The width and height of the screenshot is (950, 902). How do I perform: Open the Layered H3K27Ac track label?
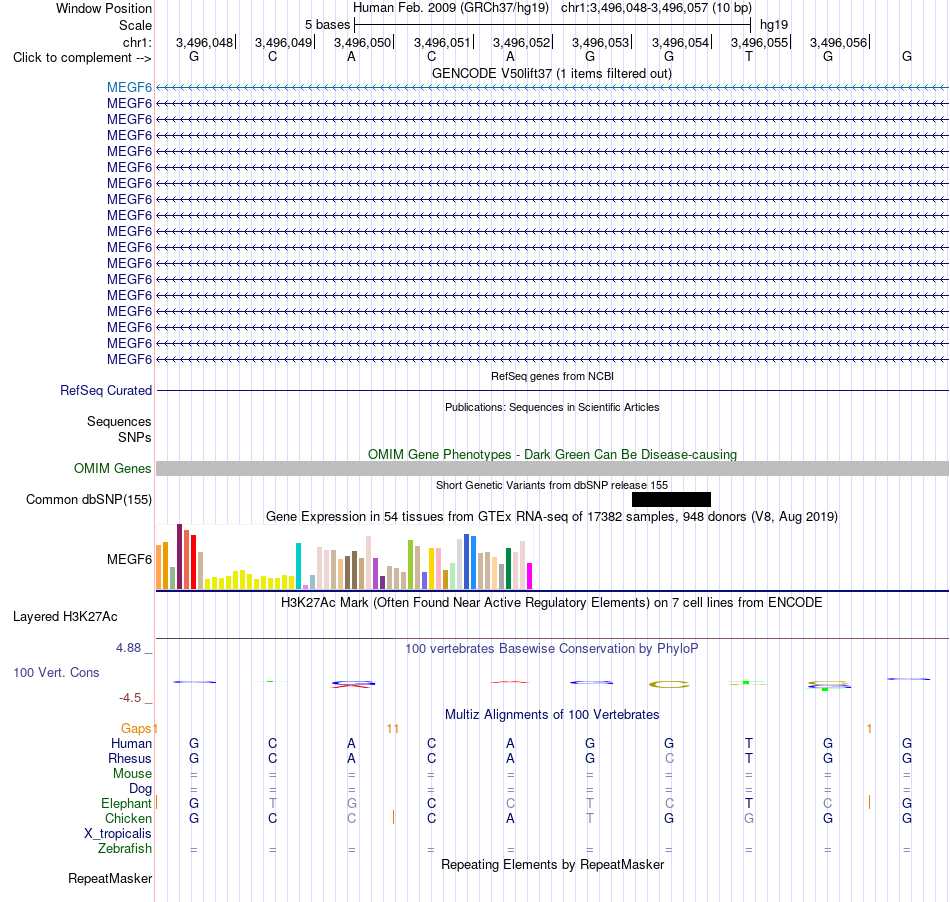pos(65,616)
